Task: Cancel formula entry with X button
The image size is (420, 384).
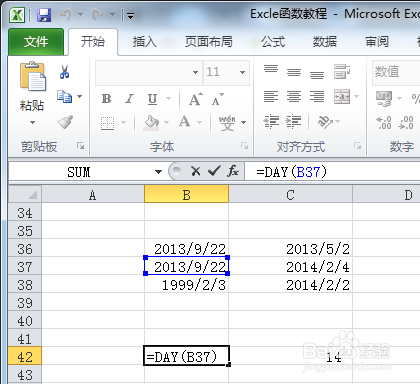Action: coord(196,172)
